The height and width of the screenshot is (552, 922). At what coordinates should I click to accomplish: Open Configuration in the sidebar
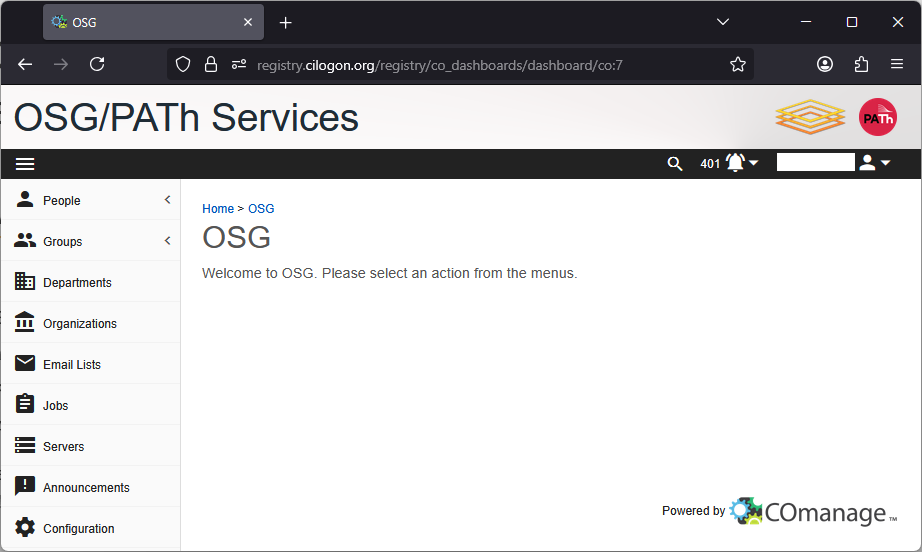[91, 528]
